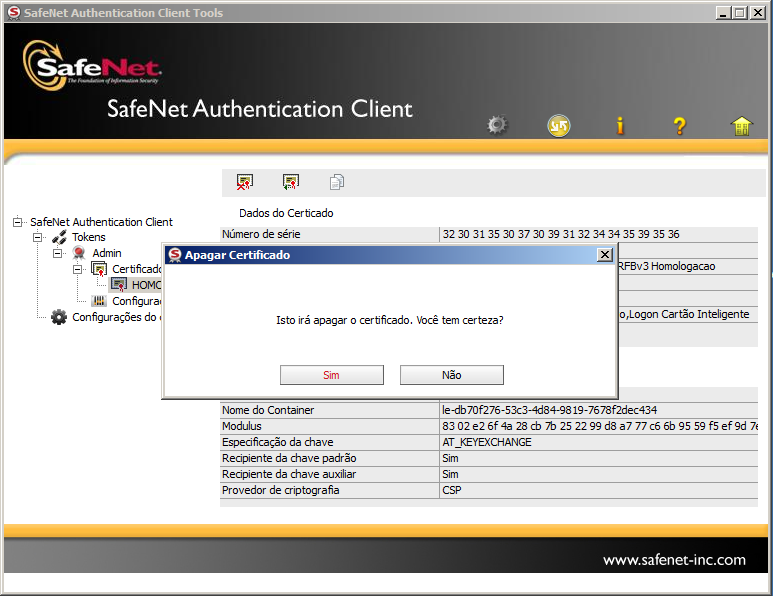Viewport: 773px width, 596px height.
Task: Collapse the SafeNet Authentication Client root node
Action: coord(18,222)
